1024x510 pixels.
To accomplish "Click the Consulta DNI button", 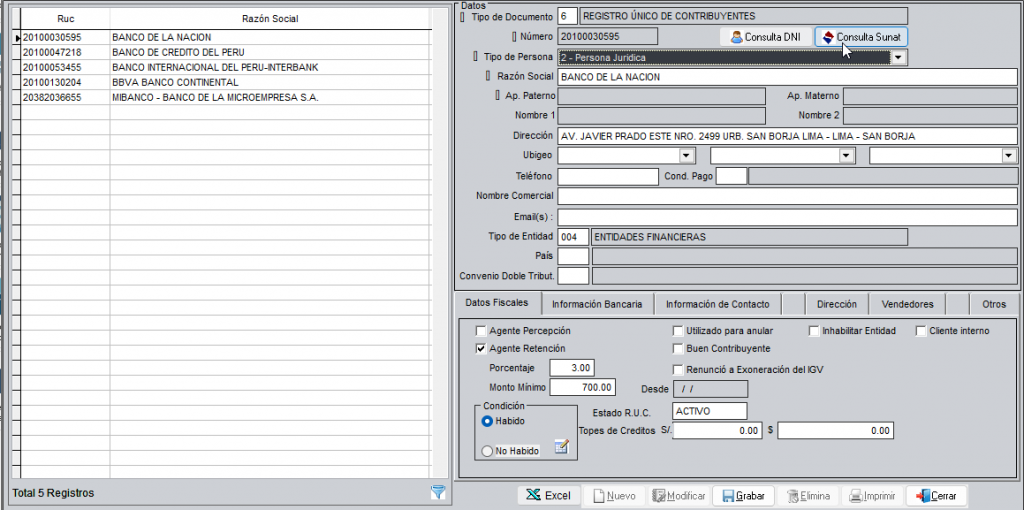I will tap(765, 37).
